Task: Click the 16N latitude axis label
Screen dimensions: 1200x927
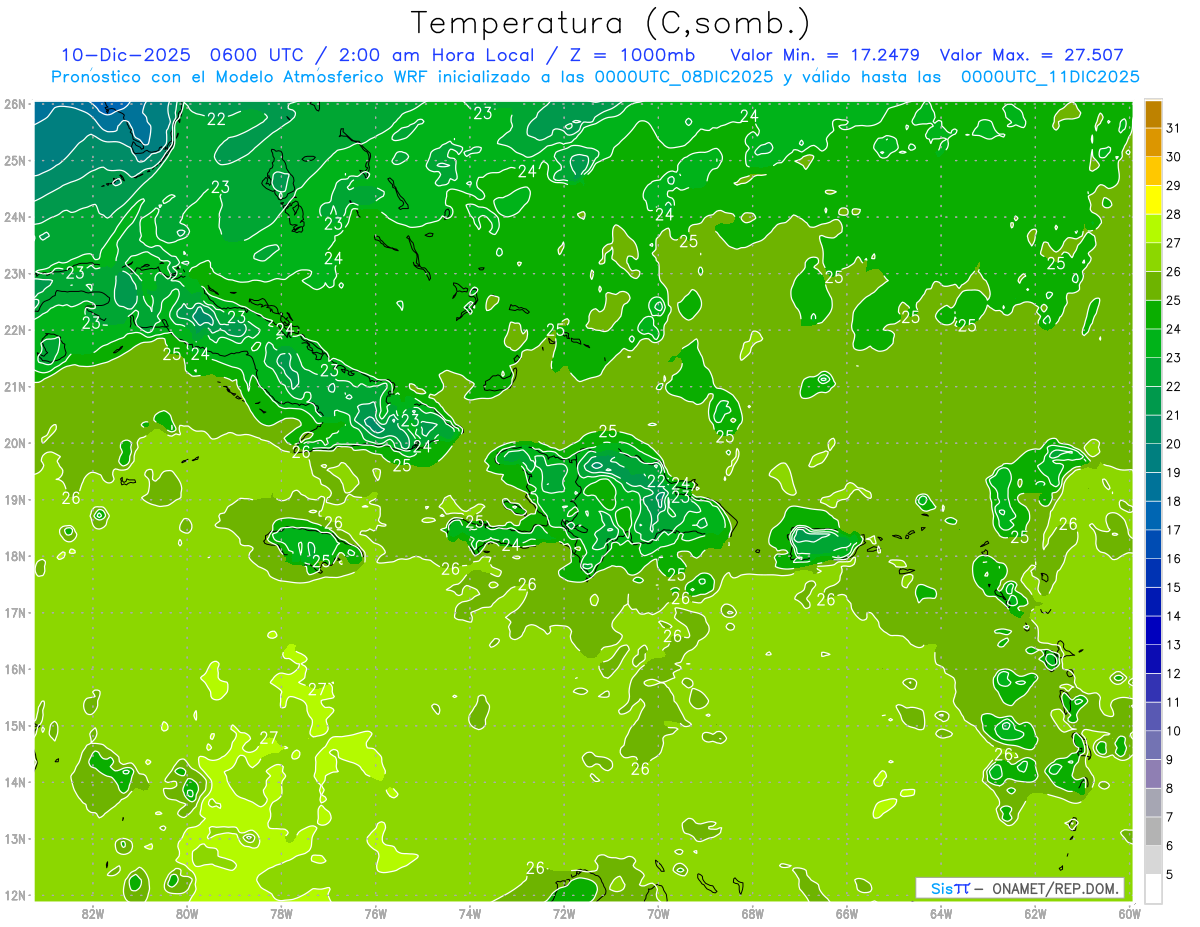Action: pyautogui.click(x=15, y=669)
